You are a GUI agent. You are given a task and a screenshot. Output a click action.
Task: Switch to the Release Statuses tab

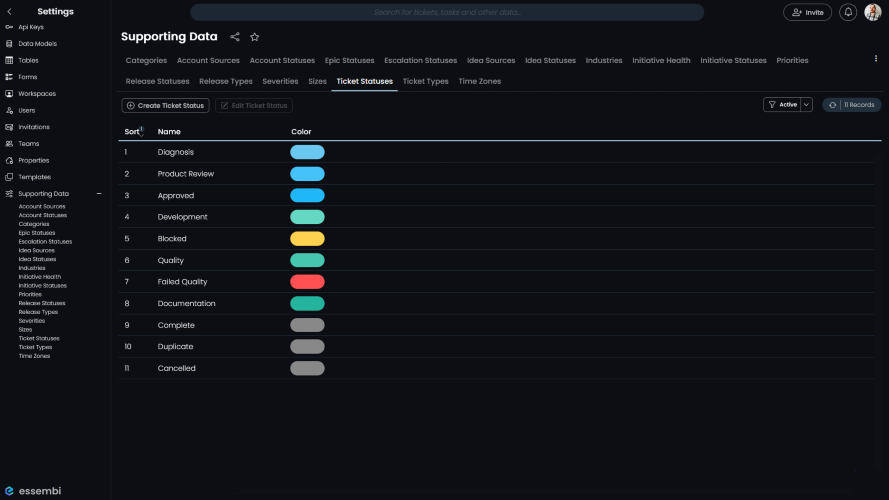(157, 82)
